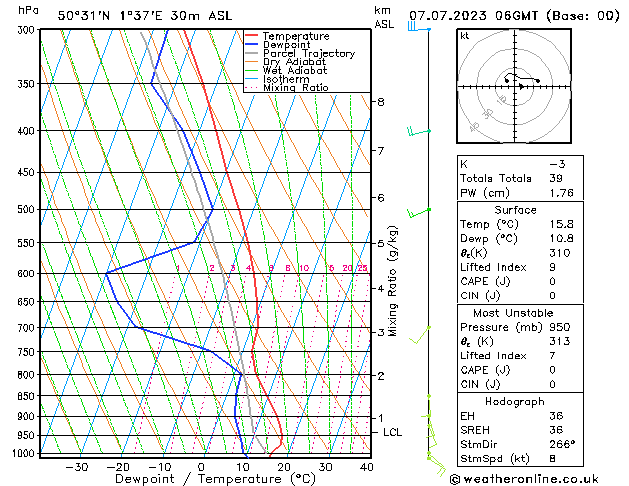Click the hodograph wind circle plot
Screen dimensions: 629x486
[x=514, y=86]
